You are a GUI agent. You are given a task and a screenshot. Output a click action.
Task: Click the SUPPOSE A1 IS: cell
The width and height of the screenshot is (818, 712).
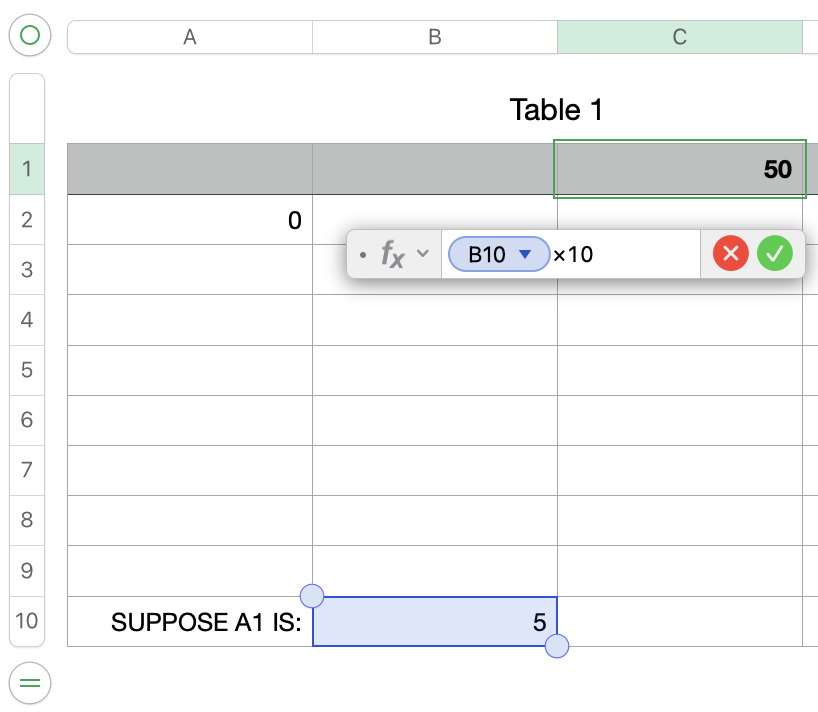click(x=190, y=622)
